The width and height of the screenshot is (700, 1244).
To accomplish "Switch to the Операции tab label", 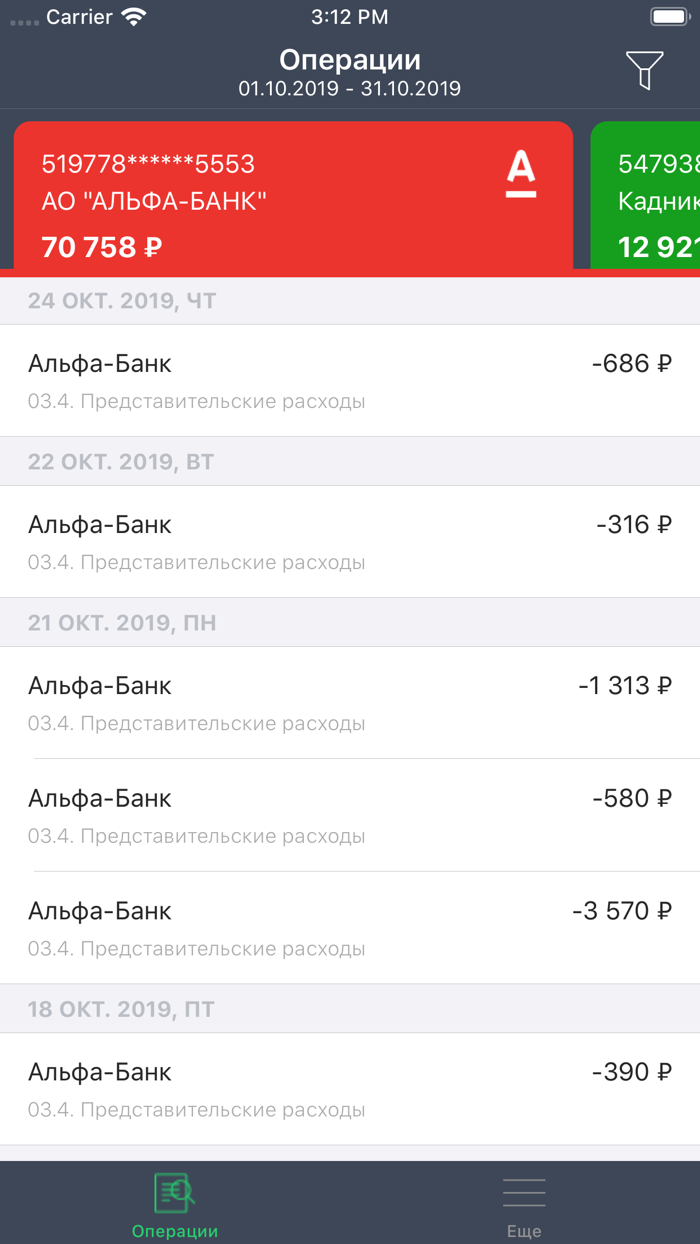I will click(x=175, y=1231).
